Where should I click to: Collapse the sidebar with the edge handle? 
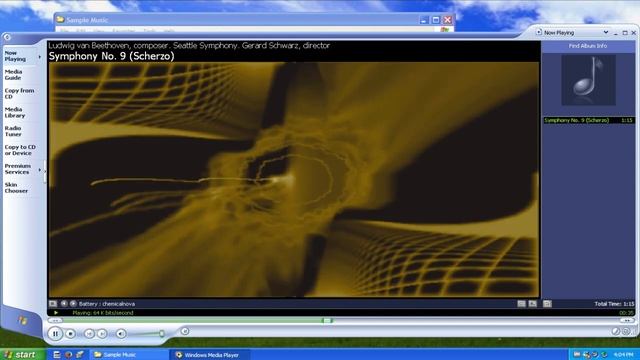pyautogui.click(x=45, y=172)
